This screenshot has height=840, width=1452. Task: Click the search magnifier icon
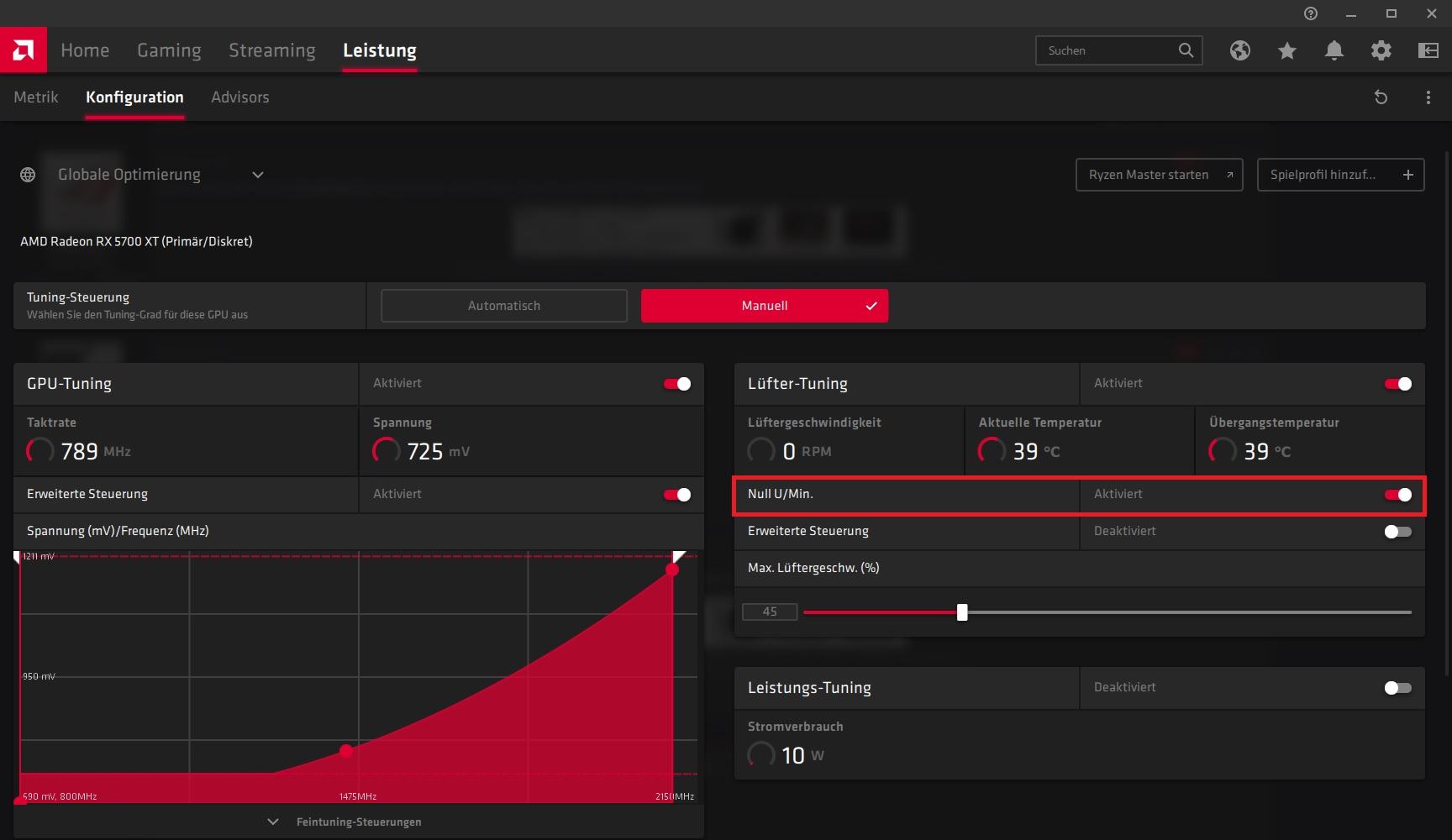tap(1186, 50)
